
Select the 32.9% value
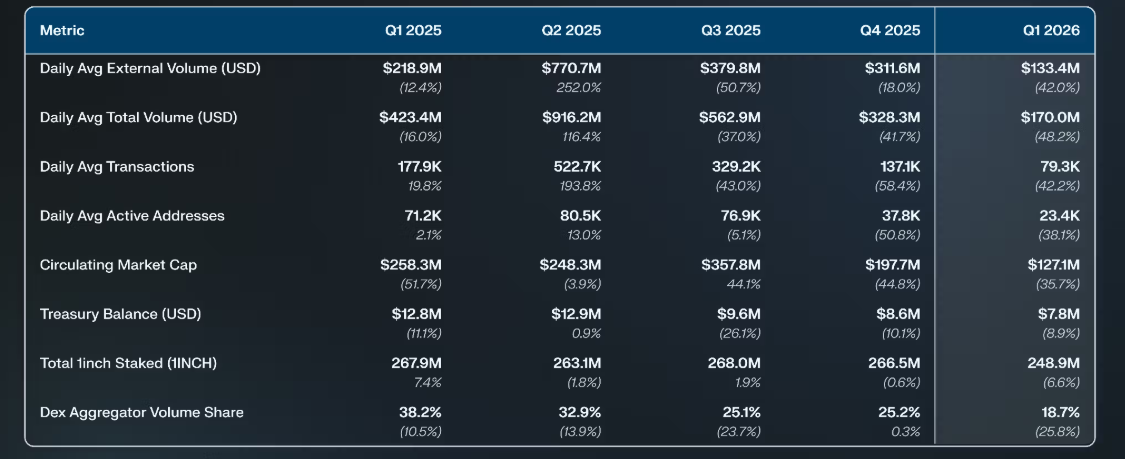(580, 412)
